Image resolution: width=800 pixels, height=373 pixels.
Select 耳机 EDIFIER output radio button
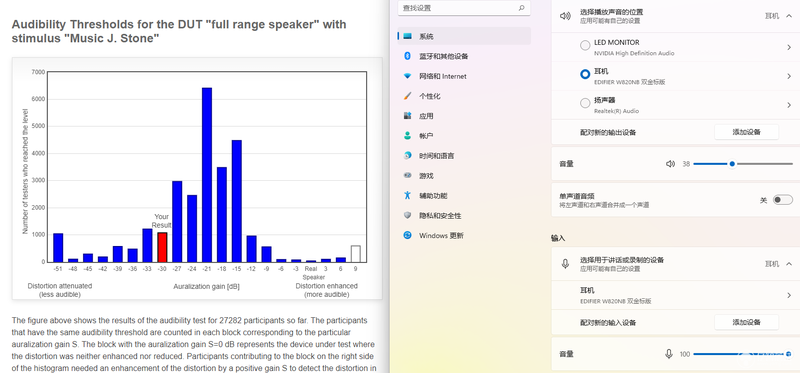[585, 74]
